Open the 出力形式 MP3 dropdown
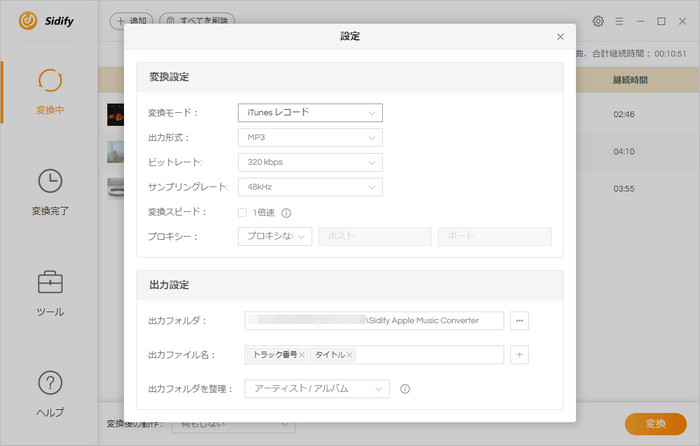The image size is (700, 446). tap(310, 138)
